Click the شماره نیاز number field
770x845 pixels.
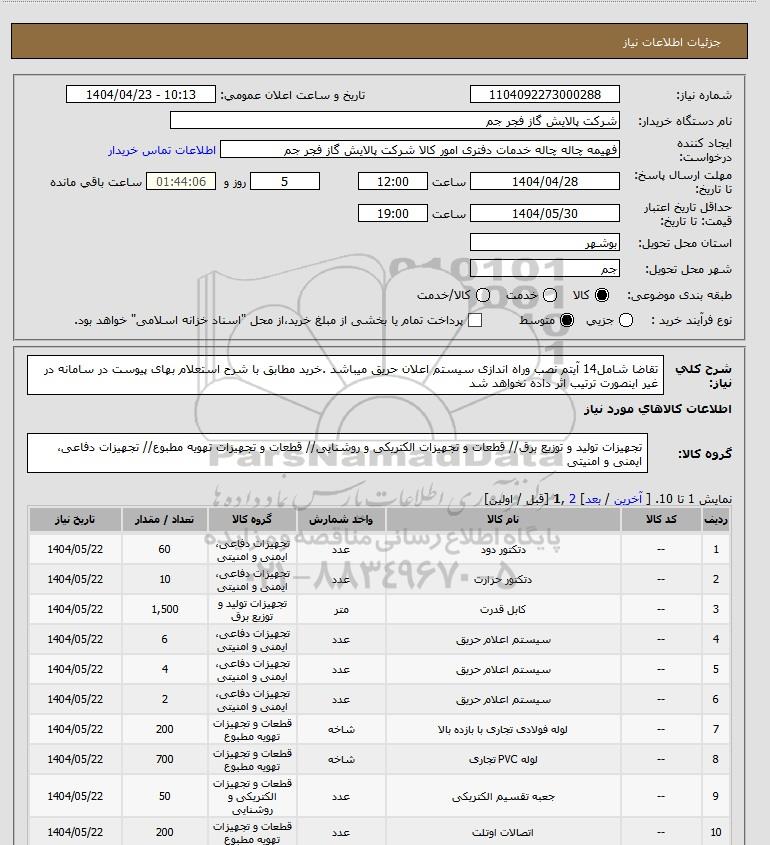tap(545, 94)
